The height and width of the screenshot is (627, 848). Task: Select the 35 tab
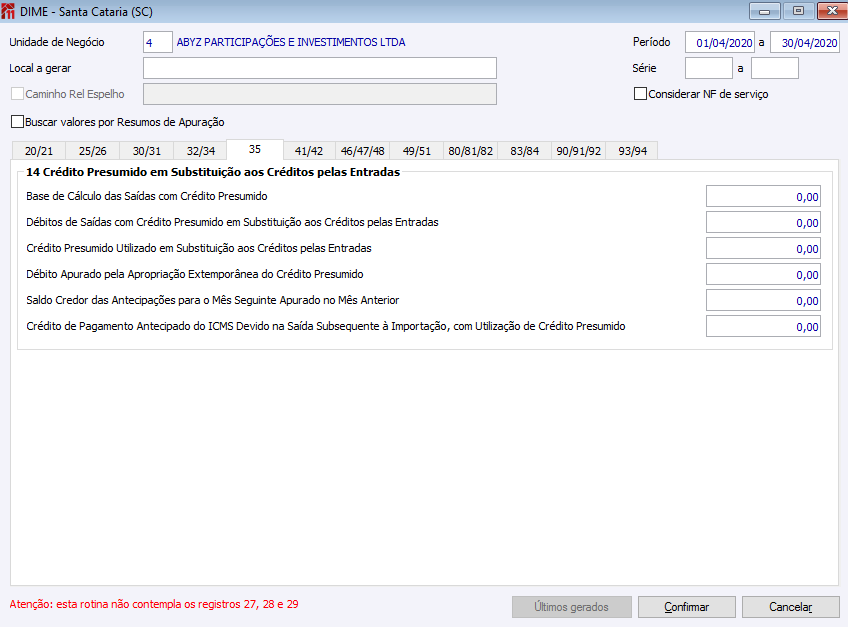pos(255,149)
